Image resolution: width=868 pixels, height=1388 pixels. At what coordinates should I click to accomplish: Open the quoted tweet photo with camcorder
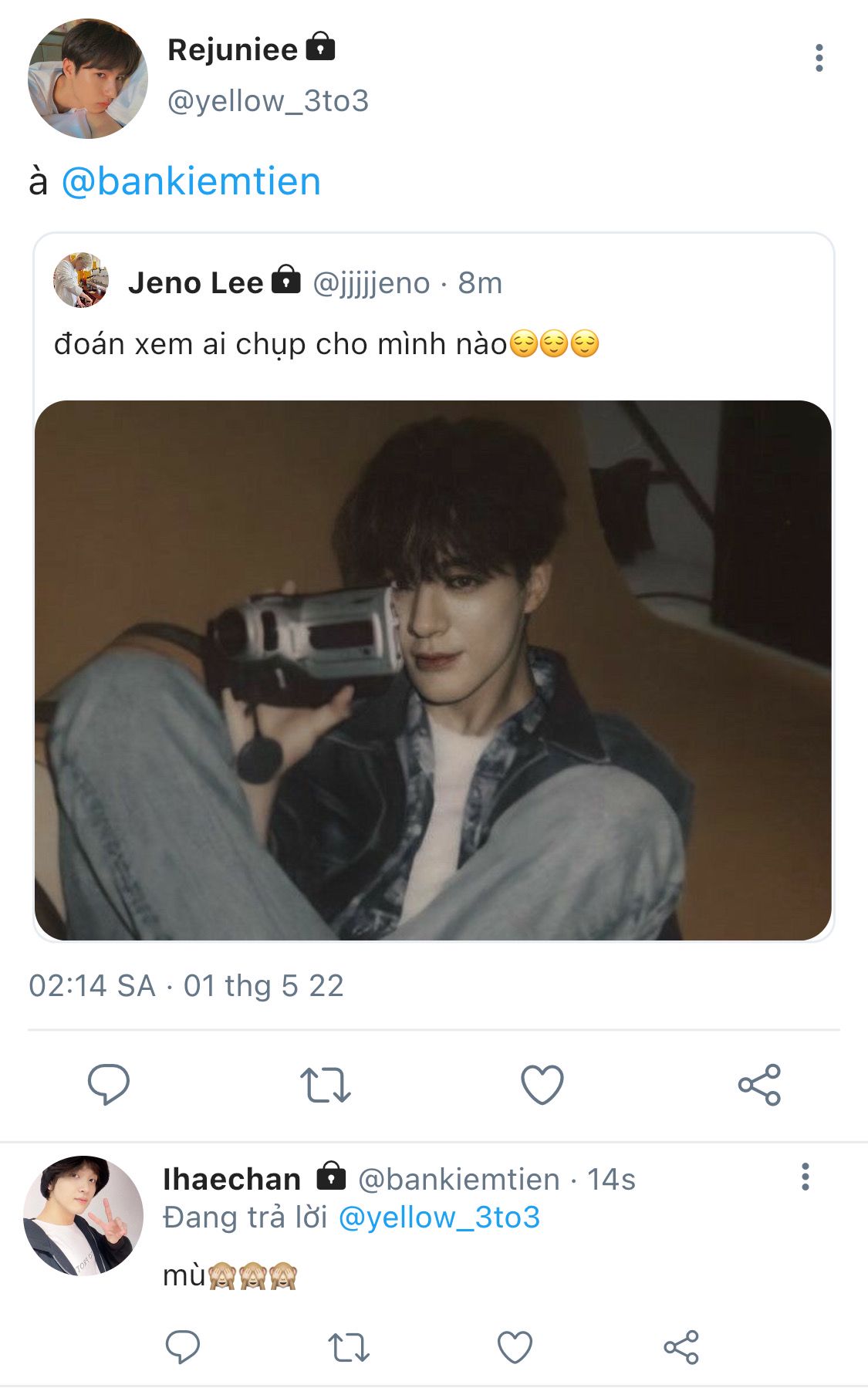(x=433, y=670)
